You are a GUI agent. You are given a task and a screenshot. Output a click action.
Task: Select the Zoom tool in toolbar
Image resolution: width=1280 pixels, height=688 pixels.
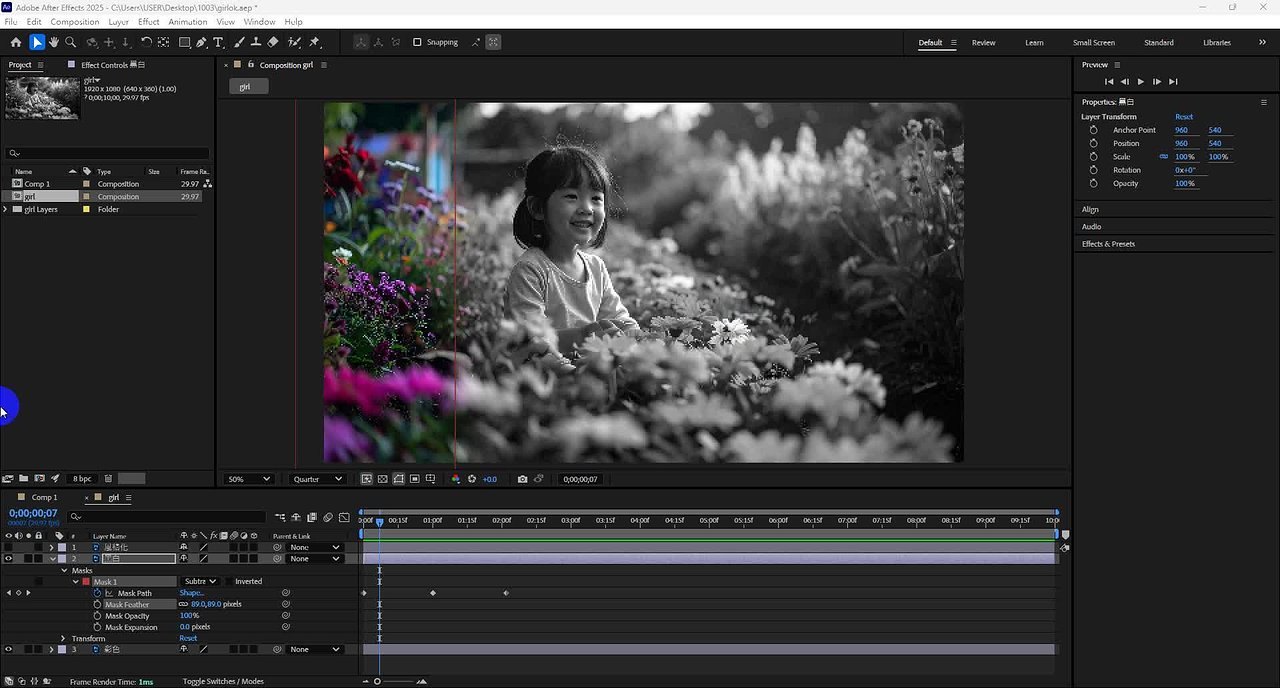coord(71,42)
